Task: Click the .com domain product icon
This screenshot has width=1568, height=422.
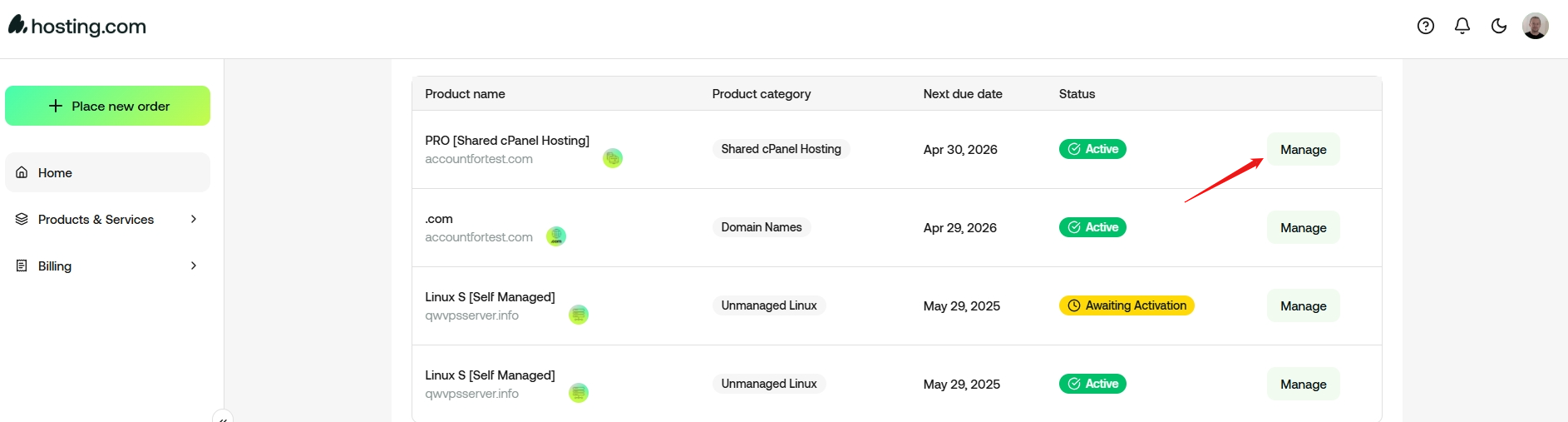Action: coord(556,236)
